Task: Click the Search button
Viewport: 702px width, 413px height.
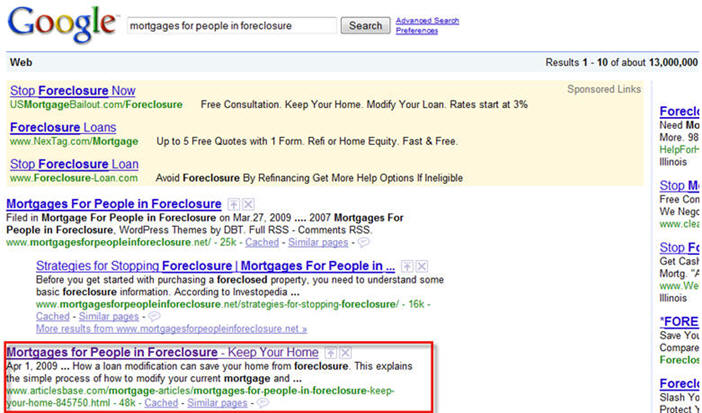Action: click(365, 26)
